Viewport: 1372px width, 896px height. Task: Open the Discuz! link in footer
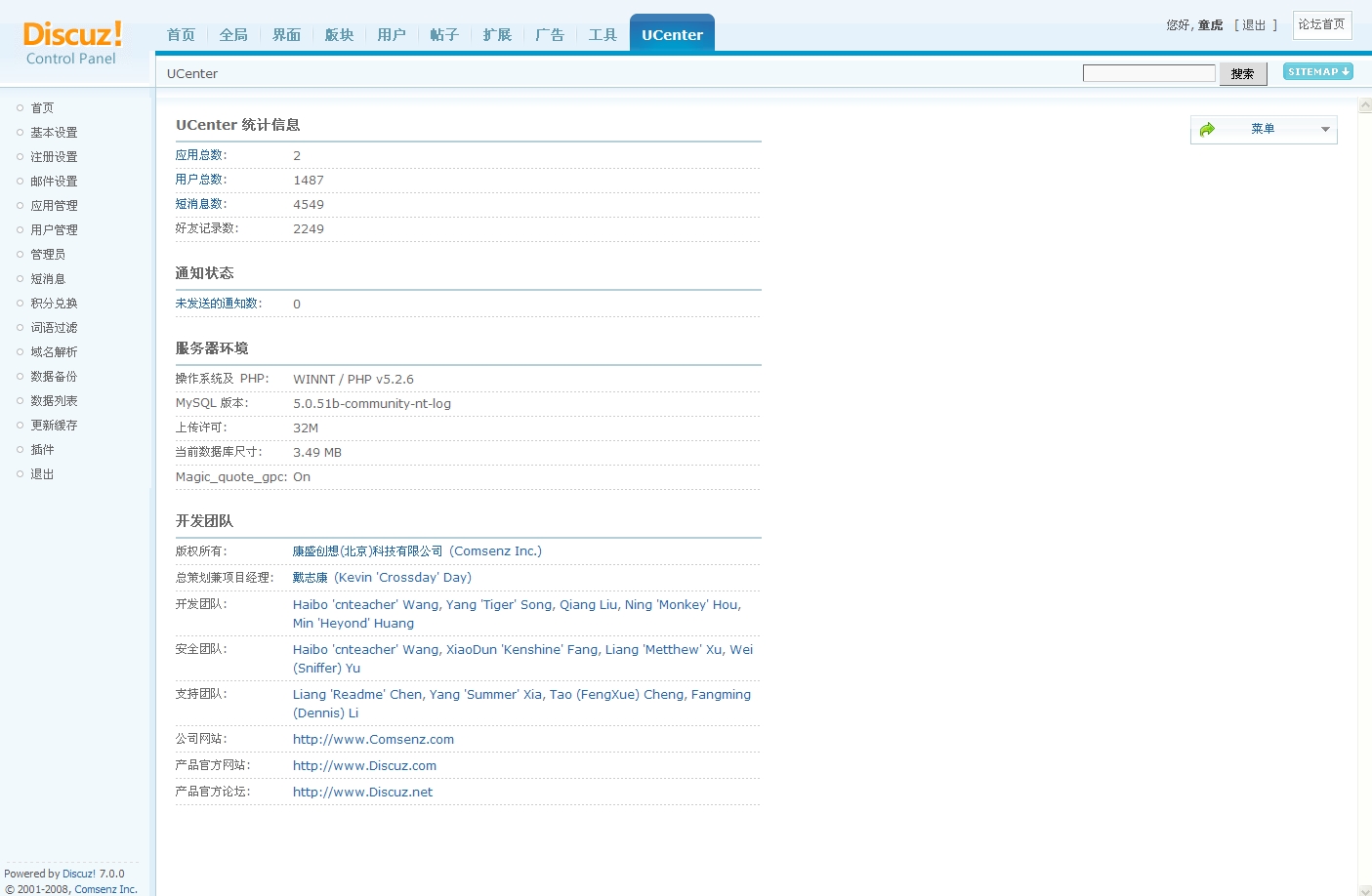pyautogui.click(x=79, y=875)
